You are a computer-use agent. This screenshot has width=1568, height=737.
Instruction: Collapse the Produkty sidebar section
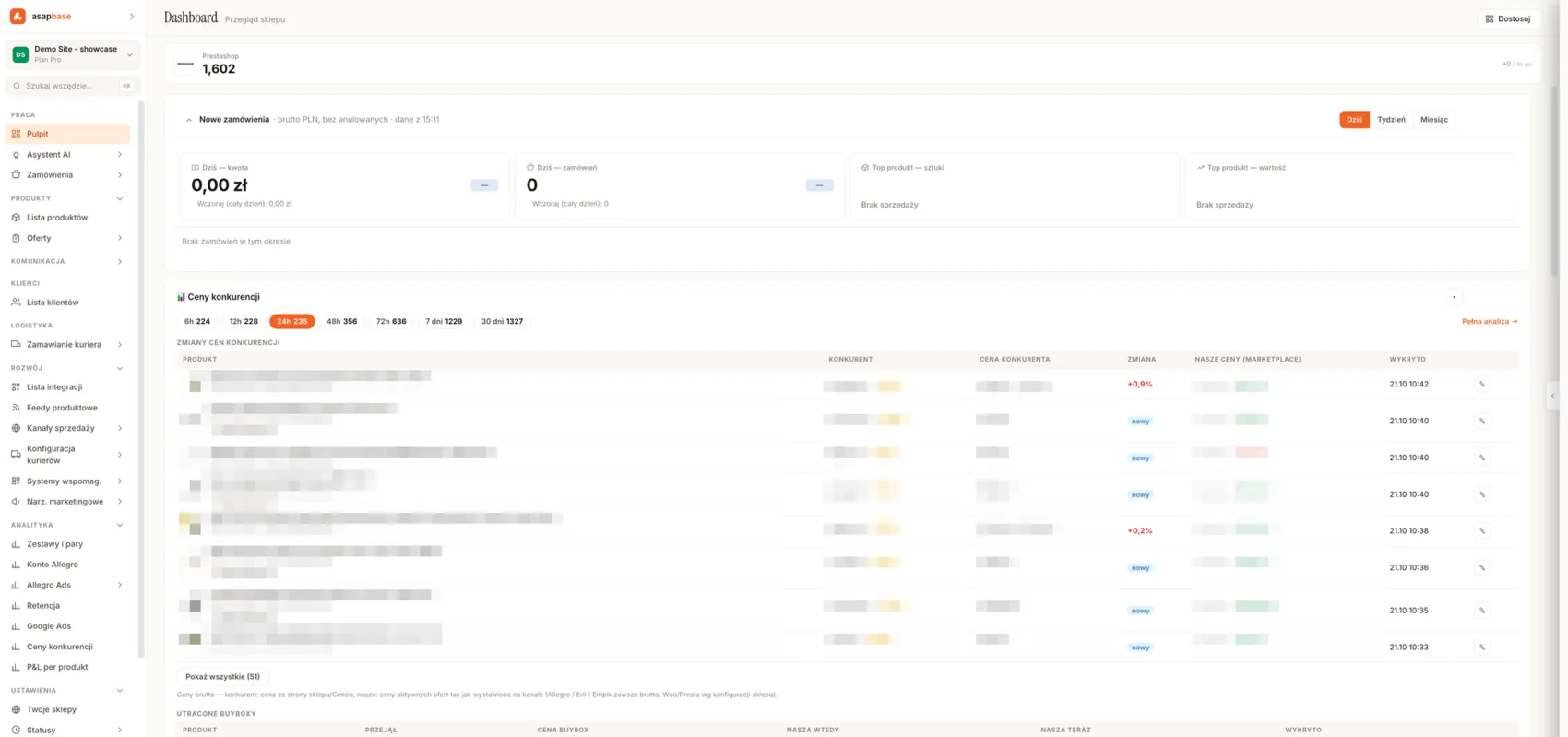pyautogui.click(x=120, y=199)
